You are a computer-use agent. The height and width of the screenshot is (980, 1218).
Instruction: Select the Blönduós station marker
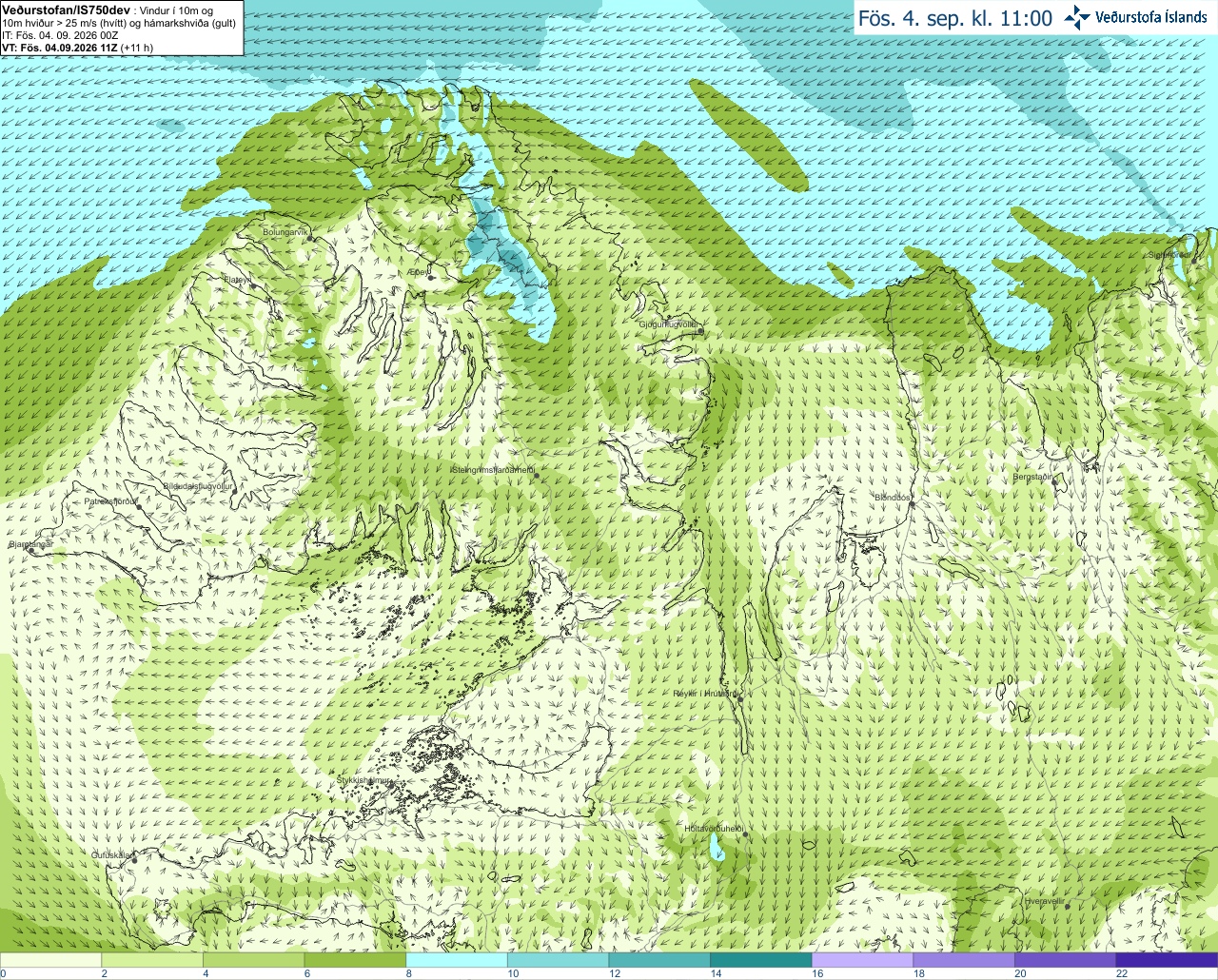coord(912,504)
